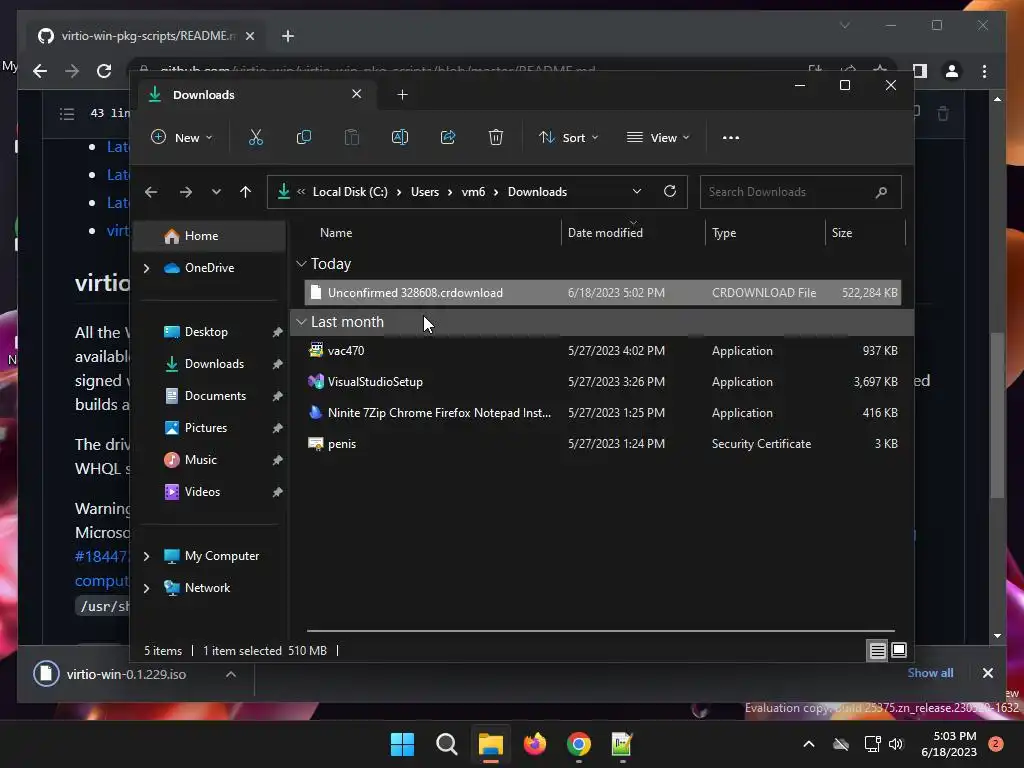The height and width of the screenshot is (768, 1024).
Task: Switch to large thumbnails view icon
Action: pyautogui.click(x=899, y=650)
